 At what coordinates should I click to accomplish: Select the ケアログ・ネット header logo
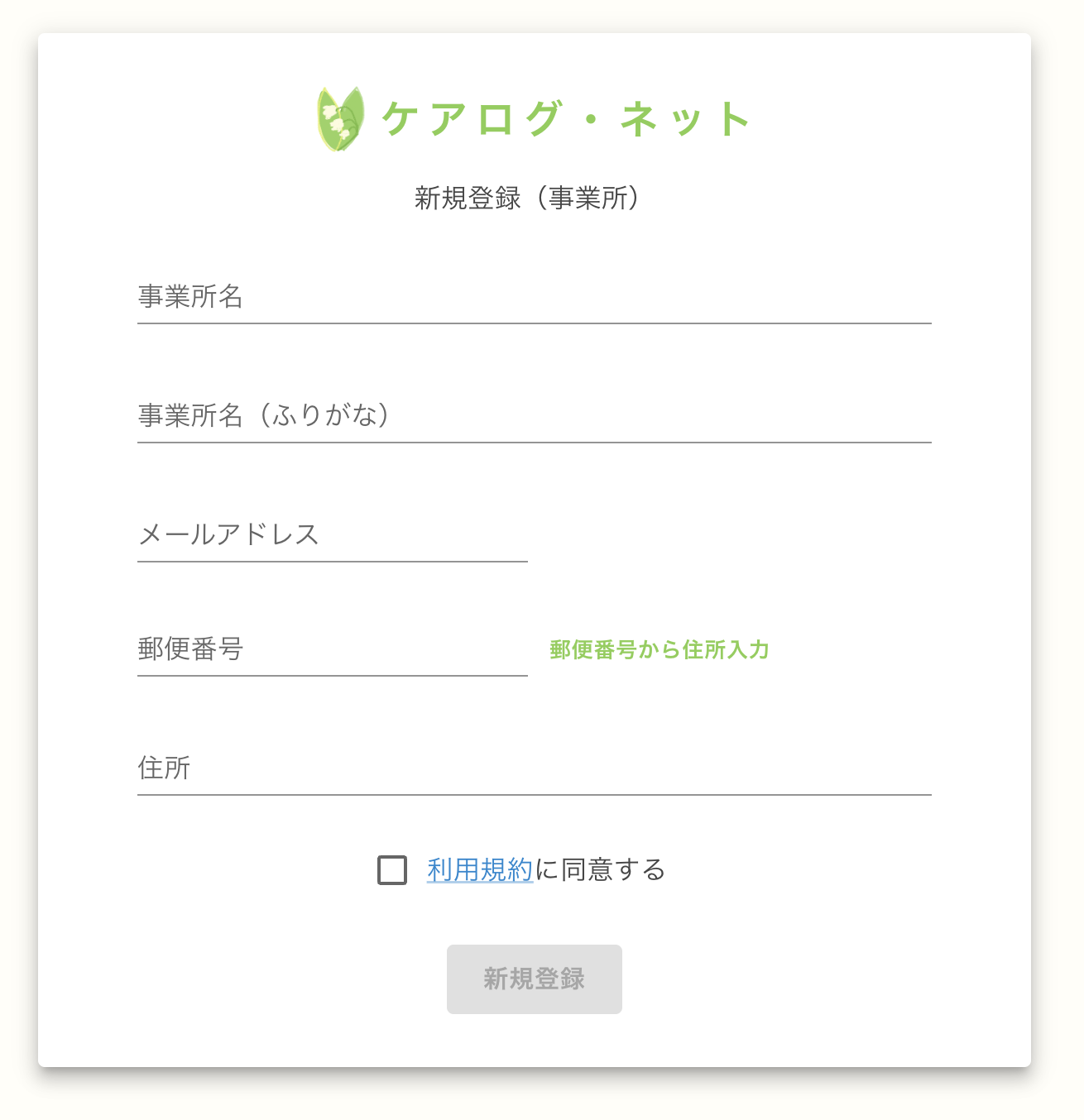point(534,117)
